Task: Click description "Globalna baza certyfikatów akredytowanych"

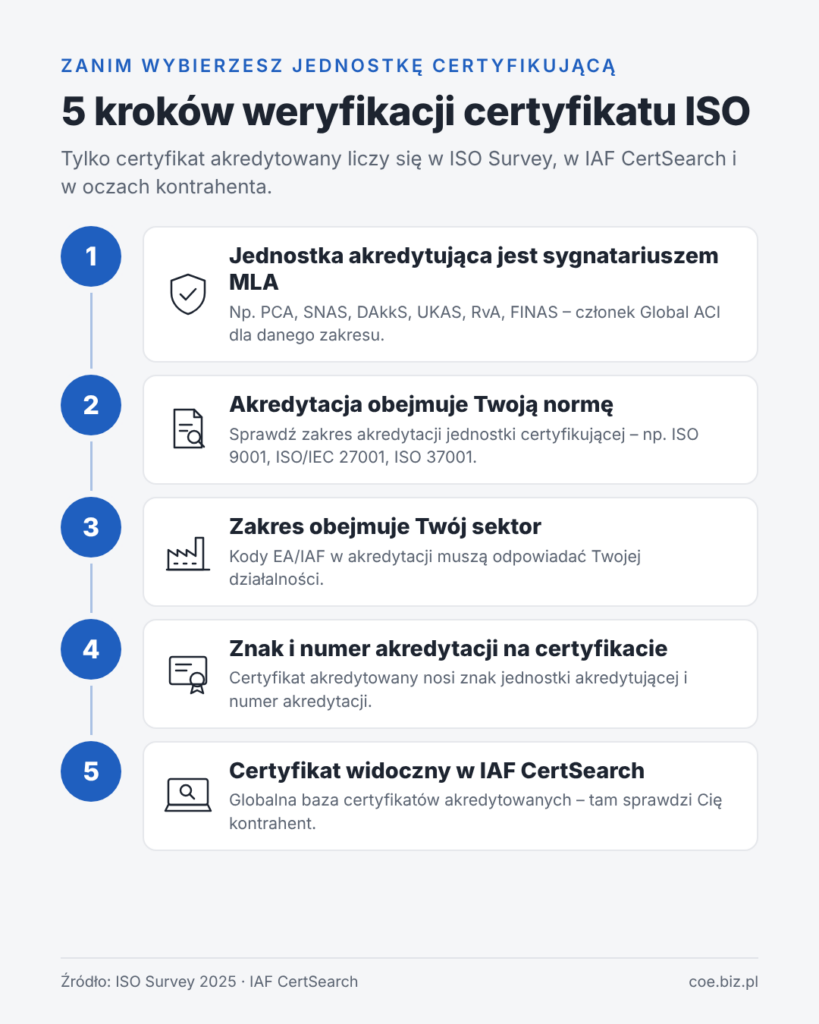Action: [x=475, y=812]
